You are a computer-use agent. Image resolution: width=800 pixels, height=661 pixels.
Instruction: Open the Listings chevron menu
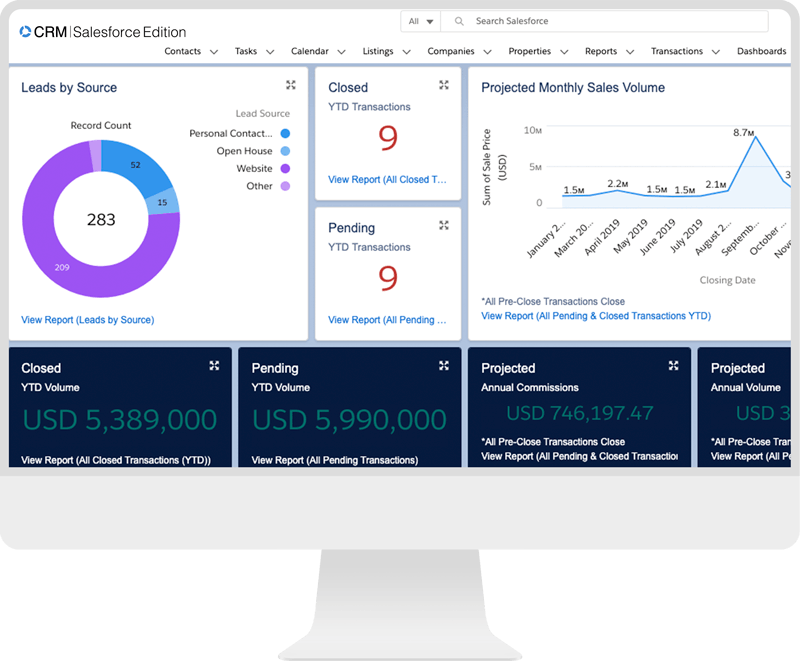(407, 52)
